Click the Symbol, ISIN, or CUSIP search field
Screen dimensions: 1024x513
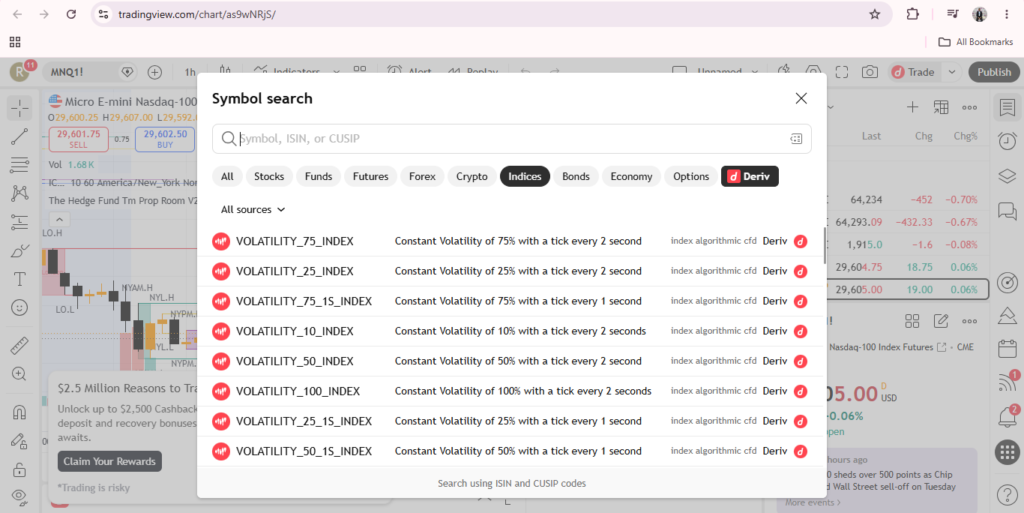click(x=512, y=138)
